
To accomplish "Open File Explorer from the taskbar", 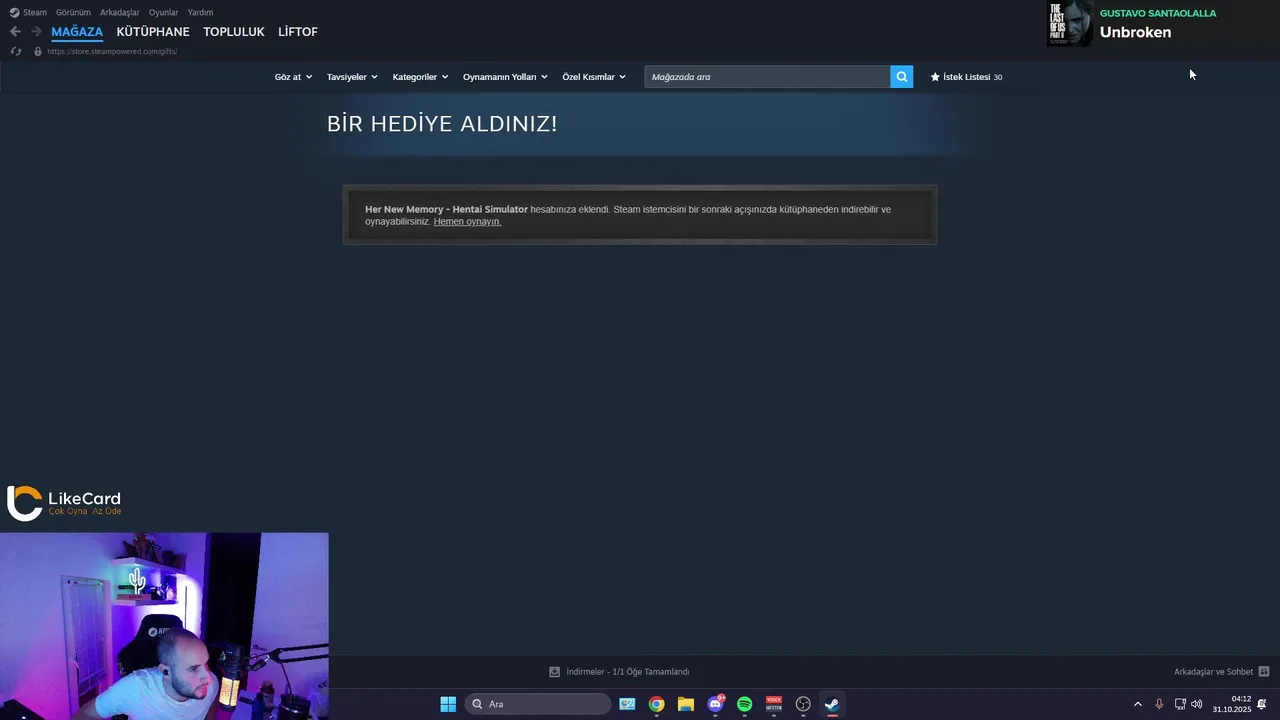I will click(x=686, y=704).
